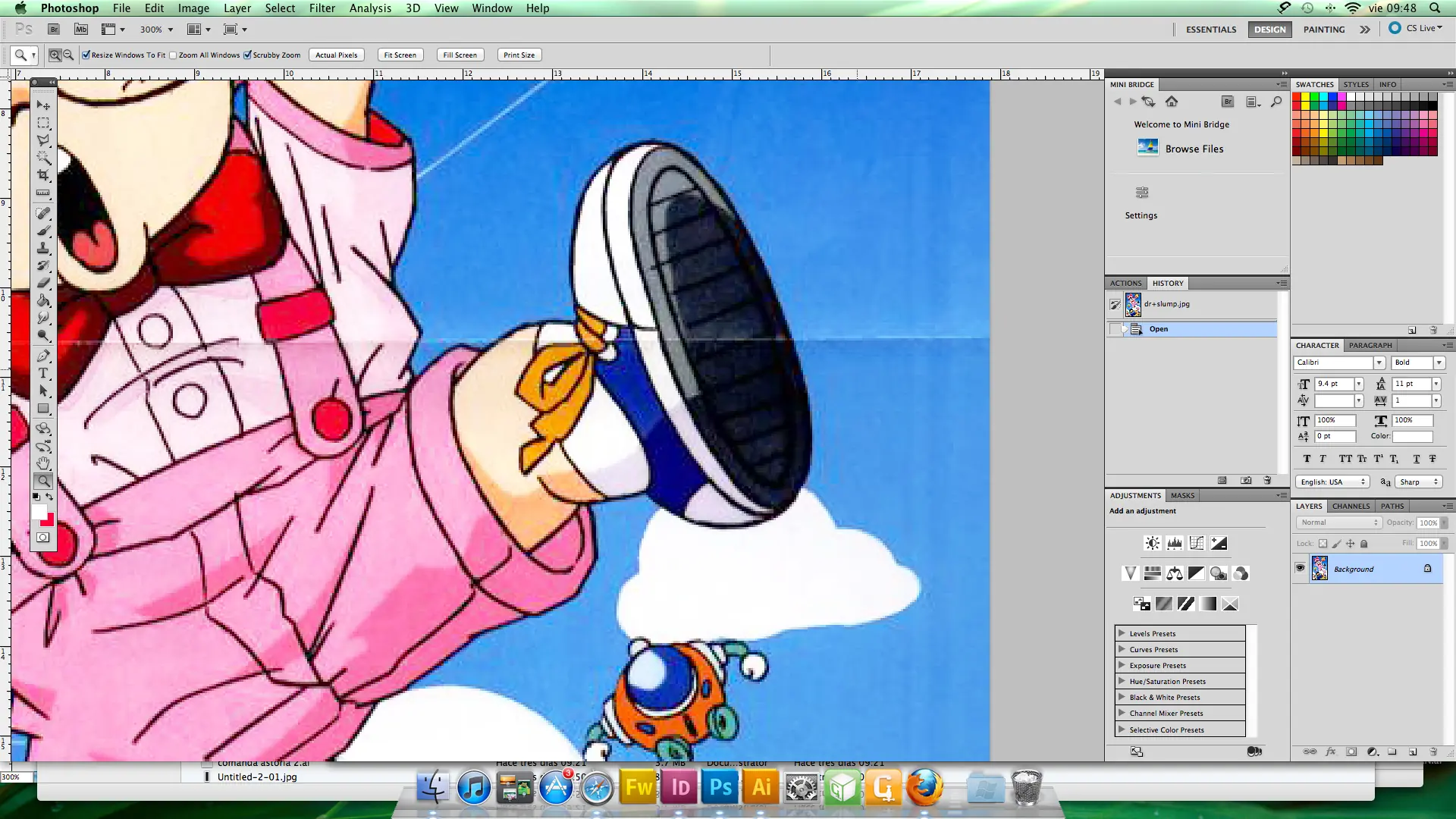
Task: Go to Mini Bridge home
Action: 1172,102
